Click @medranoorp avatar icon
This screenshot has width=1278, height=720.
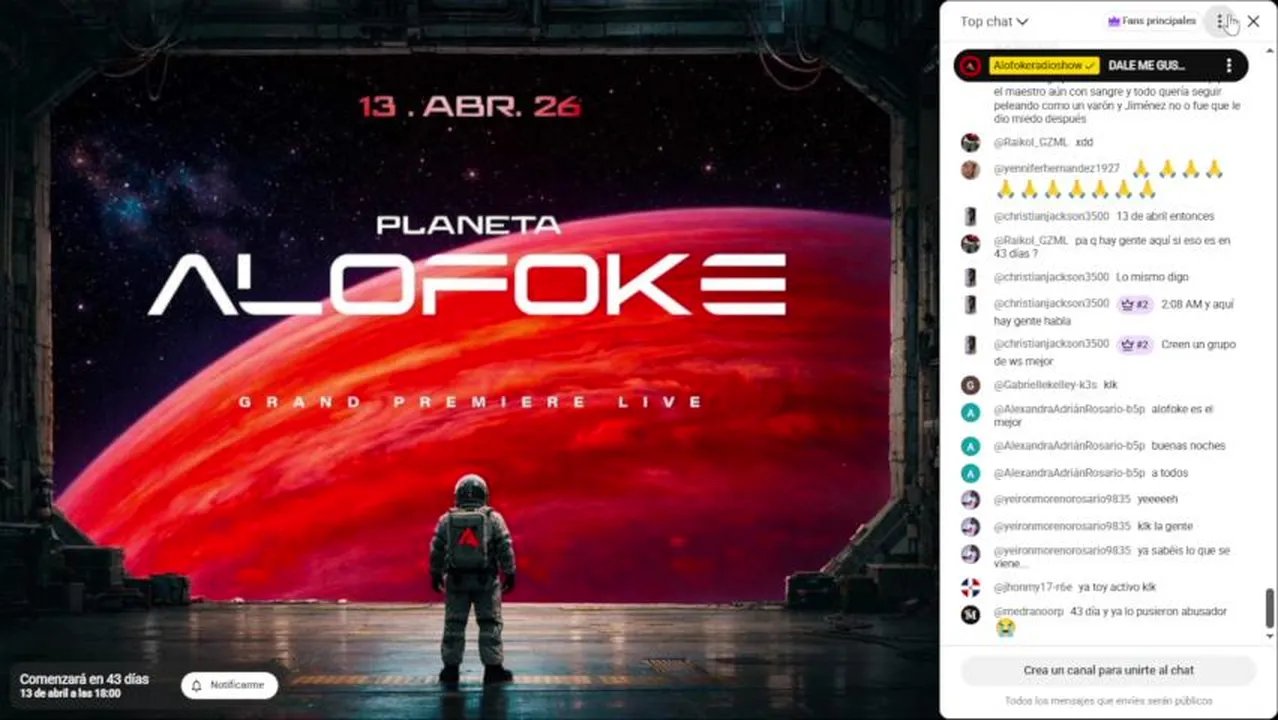pyautogui.click(x=970, y=614)
